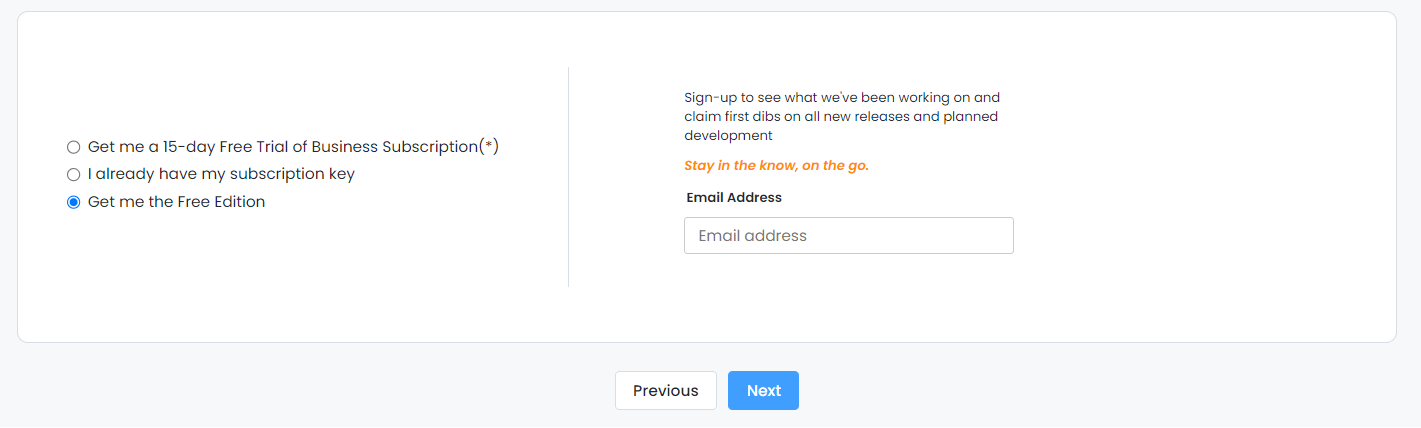The width and height of the screenshot is (1421, 428).
Task: Click the orange "on the go." phrase
Action: [x=835, y=166]
